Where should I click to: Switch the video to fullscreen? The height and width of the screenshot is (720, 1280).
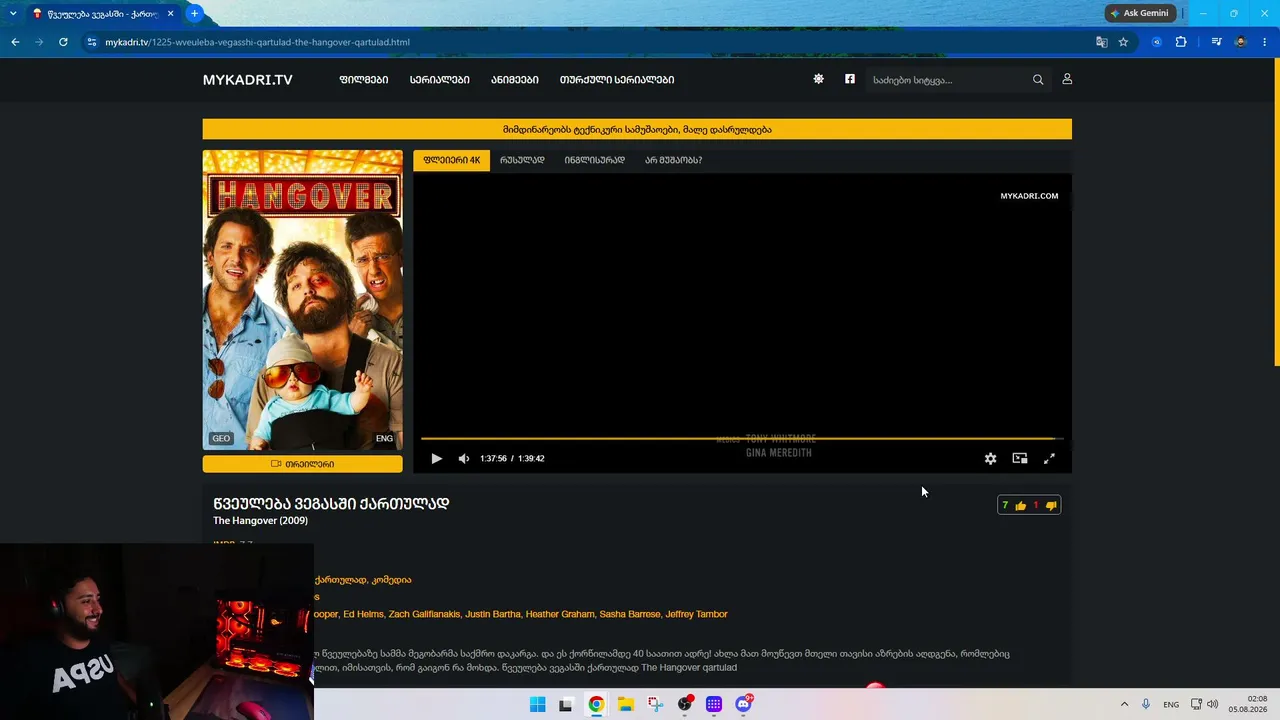[x=1049, y=459]
